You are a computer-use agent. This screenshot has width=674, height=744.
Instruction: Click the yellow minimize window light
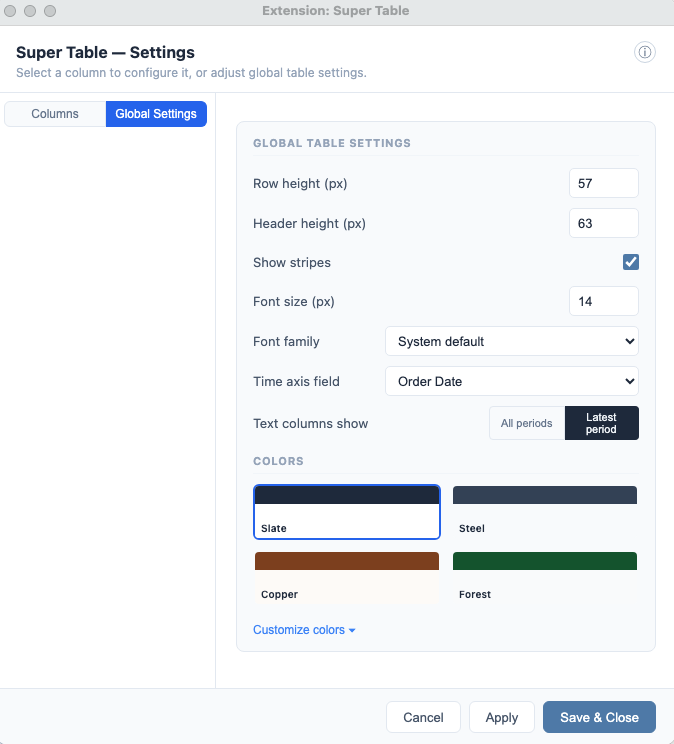coord(30,11)
